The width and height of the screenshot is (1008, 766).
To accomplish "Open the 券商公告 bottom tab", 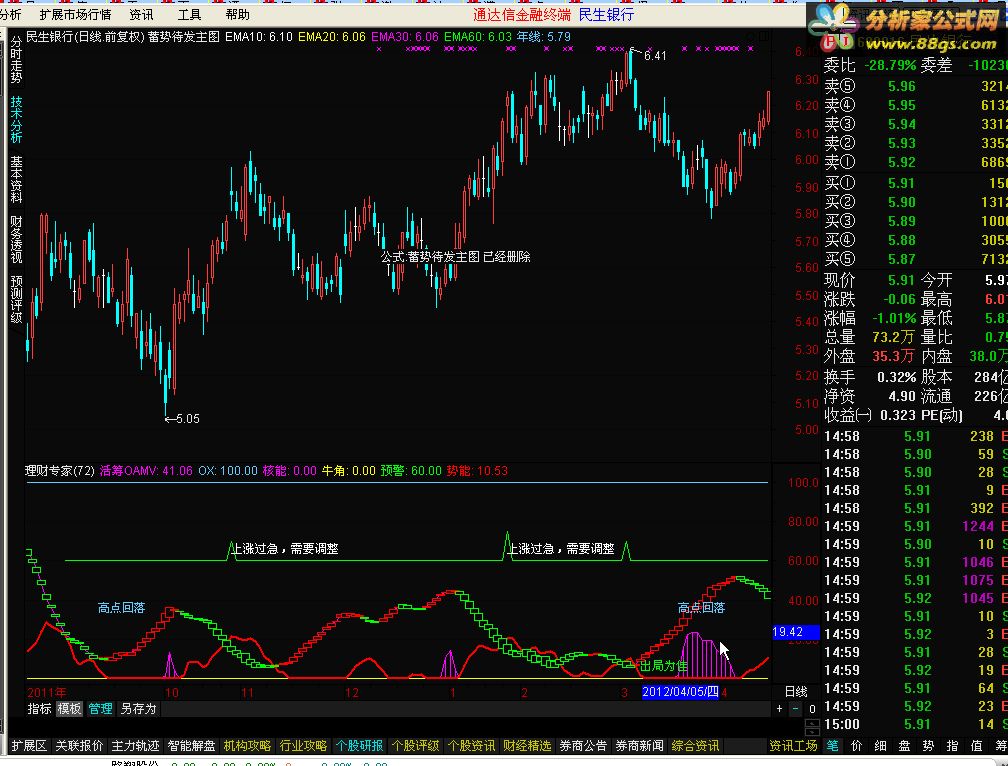I will 583,745.
